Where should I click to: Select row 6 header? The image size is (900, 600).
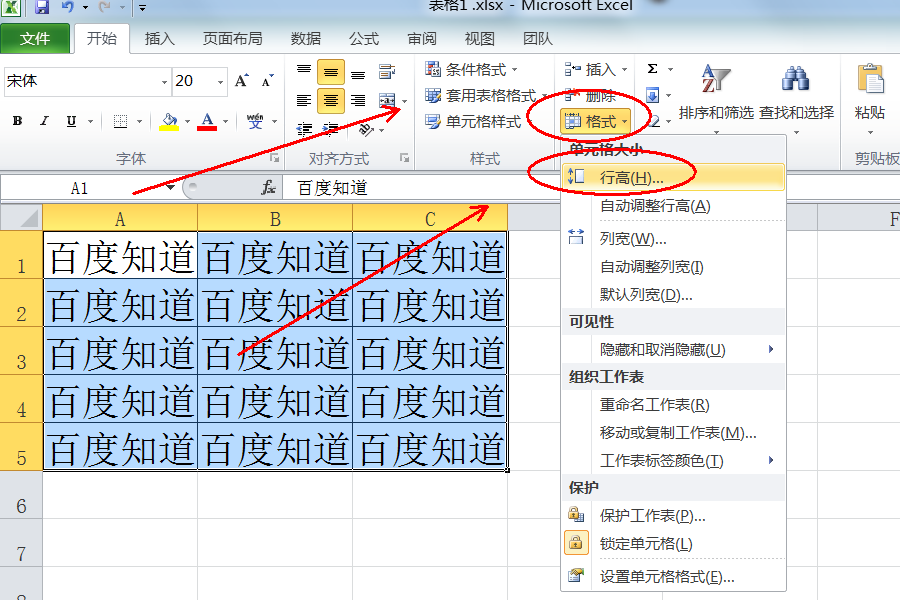tap(21, 496)
